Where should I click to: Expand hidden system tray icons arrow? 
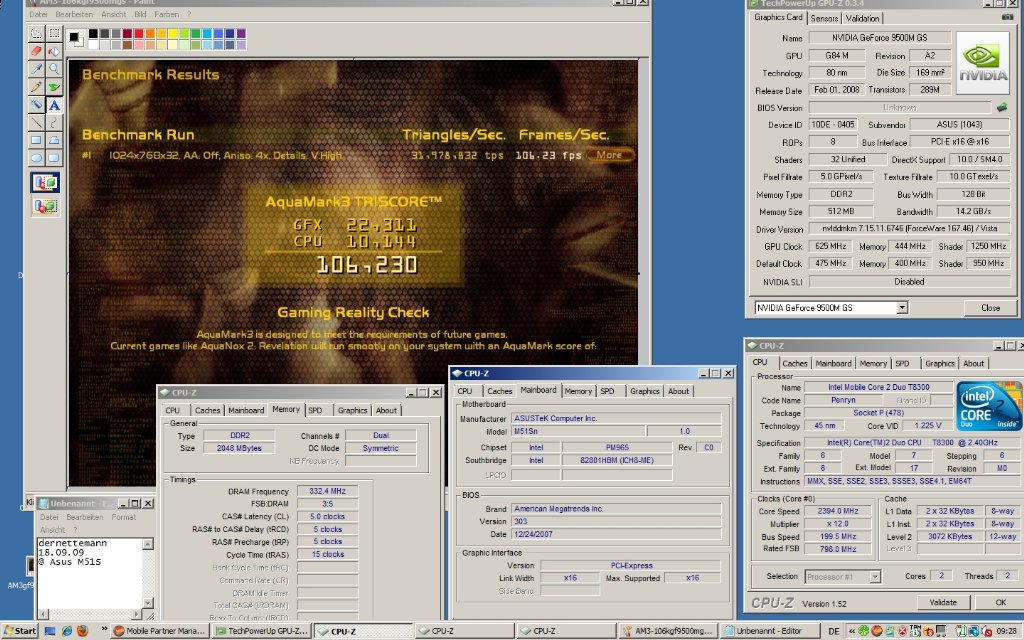851,631
